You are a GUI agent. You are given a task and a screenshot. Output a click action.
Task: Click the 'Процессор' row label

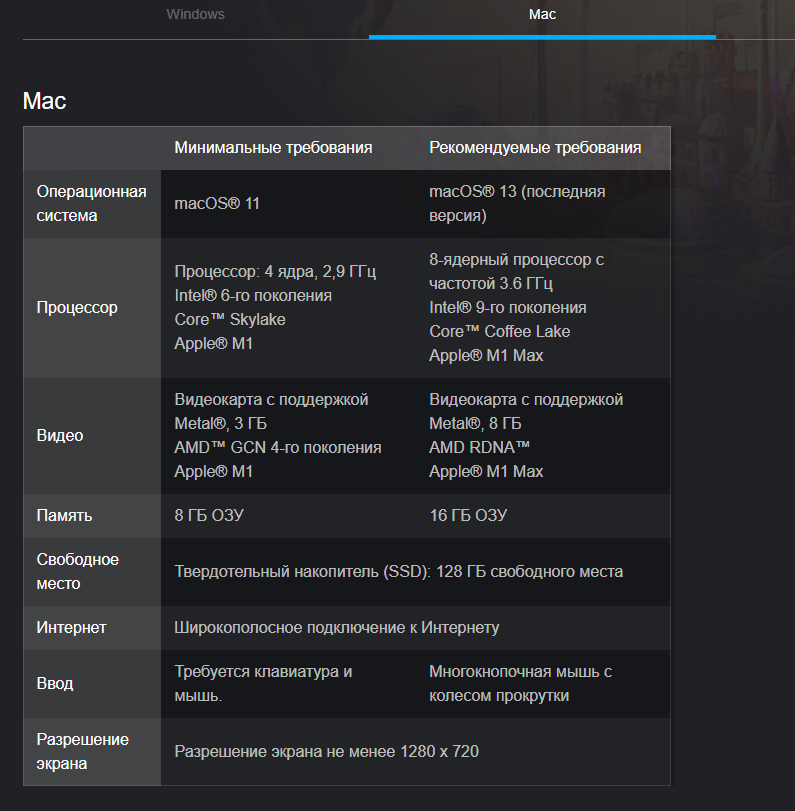(x=77, y=308)
